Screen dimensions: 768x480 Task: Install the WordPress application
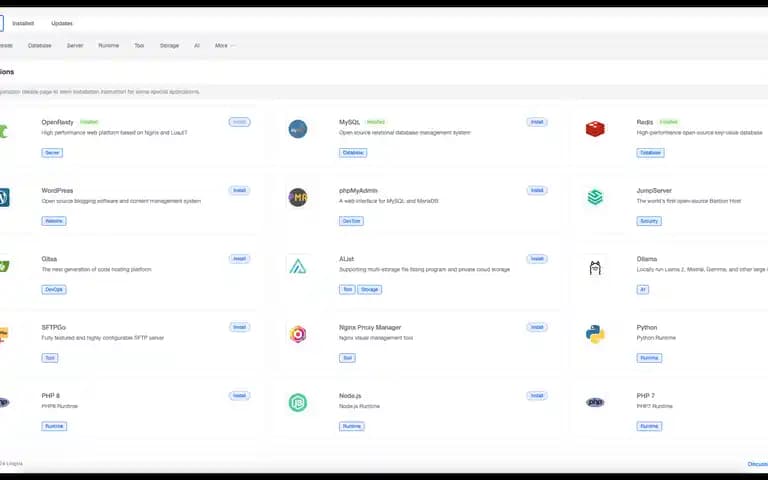[x=240, y=190]
